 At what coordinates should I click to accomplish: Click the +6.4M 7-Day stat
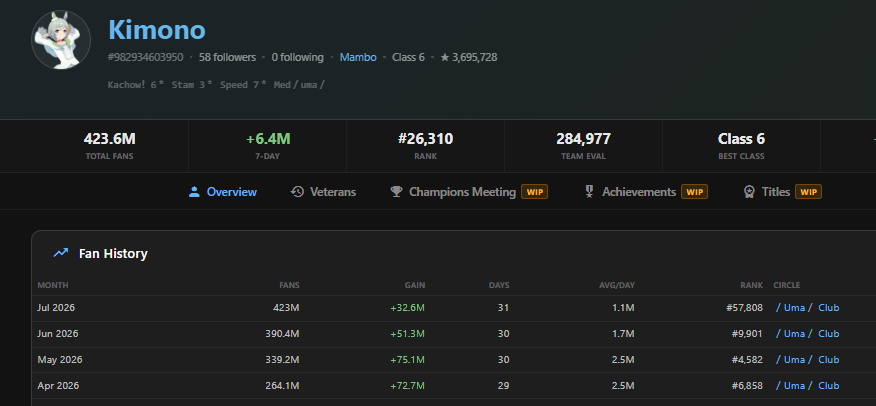pyautogui.click(x=268, y=146)
